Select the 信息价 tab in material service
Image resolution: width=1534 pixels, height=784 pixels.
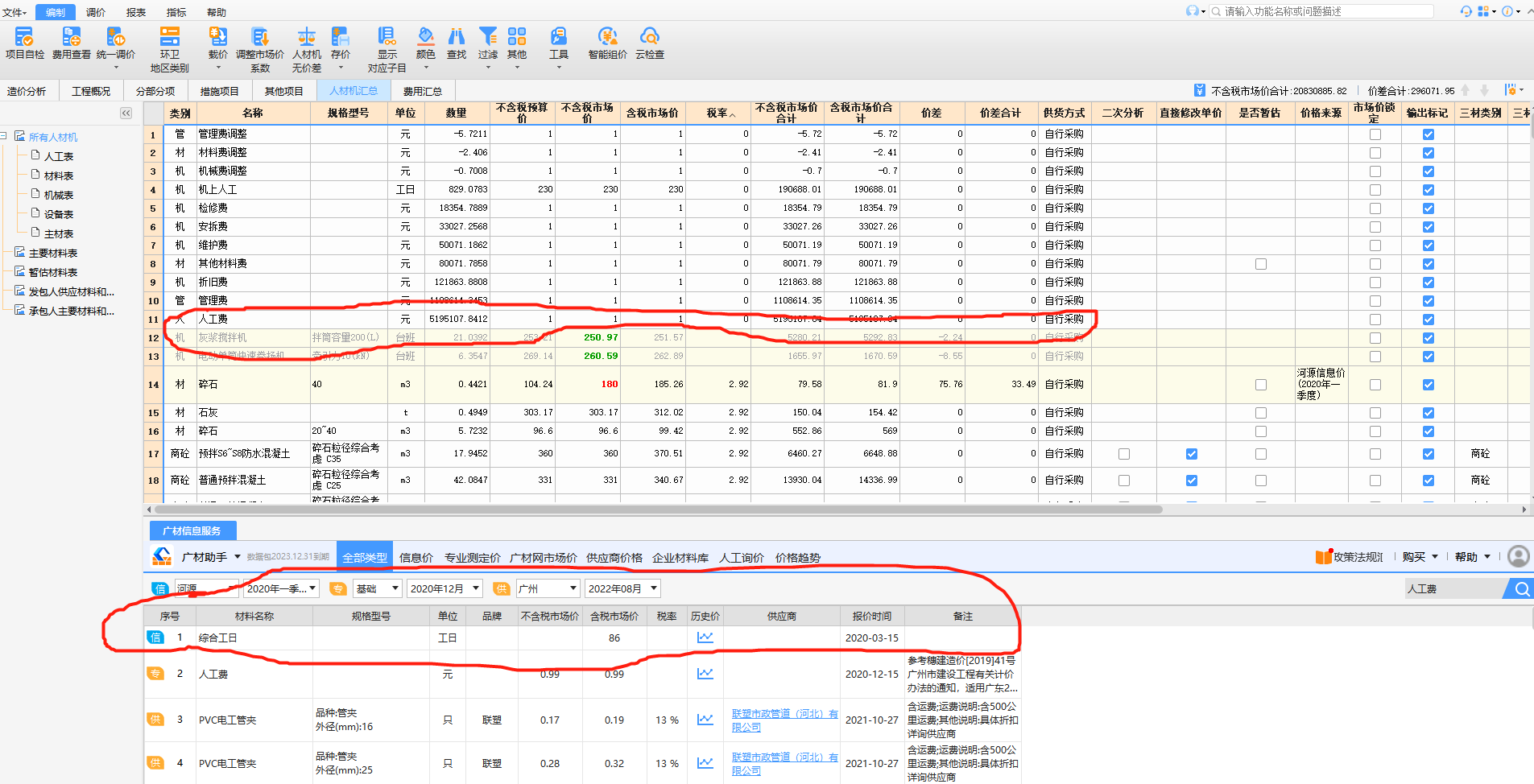click(416, 557)
